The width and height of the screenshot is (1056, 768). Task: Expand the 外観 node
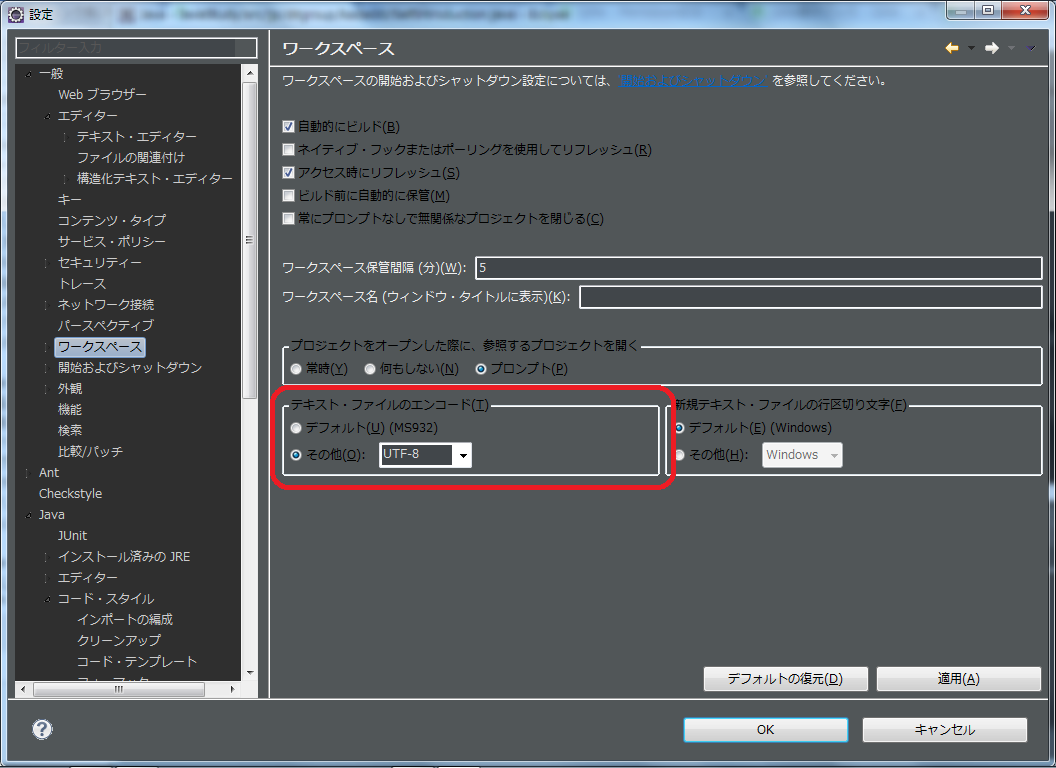tap(46, 389)
